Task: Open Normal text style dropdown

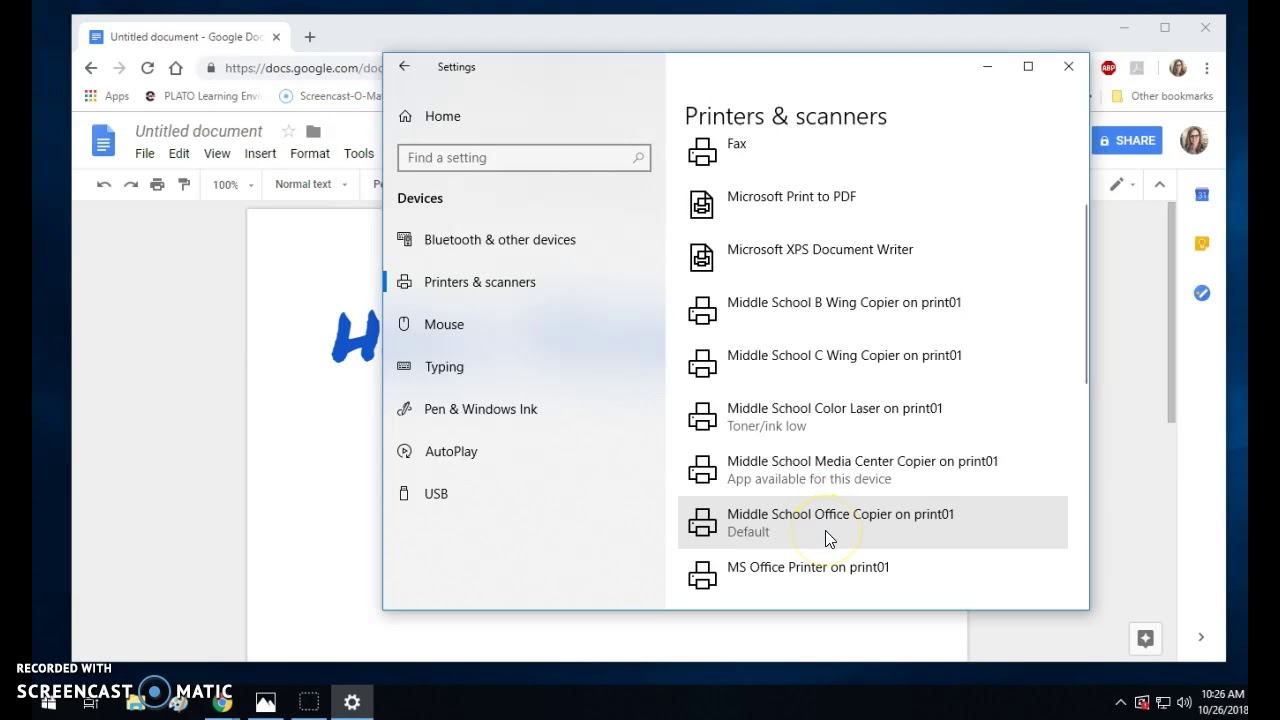Action: click(311, 184)
